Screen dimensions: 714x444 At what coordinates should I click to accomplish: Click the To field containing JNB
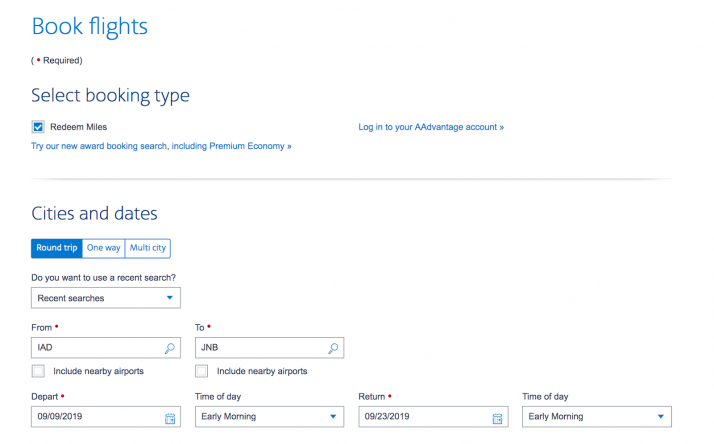click(x=258, y=349)
